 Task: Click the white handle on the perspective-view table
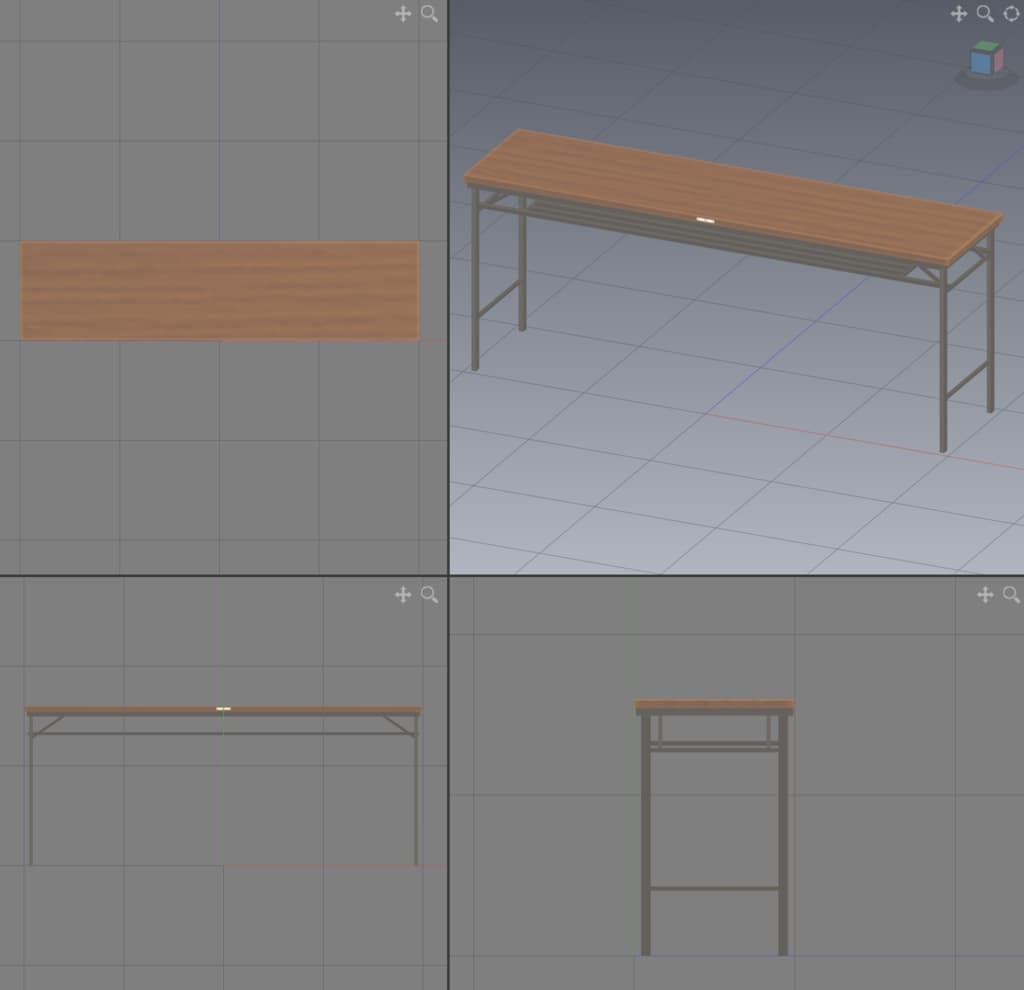pyautogui.click(x=705, y=220)
